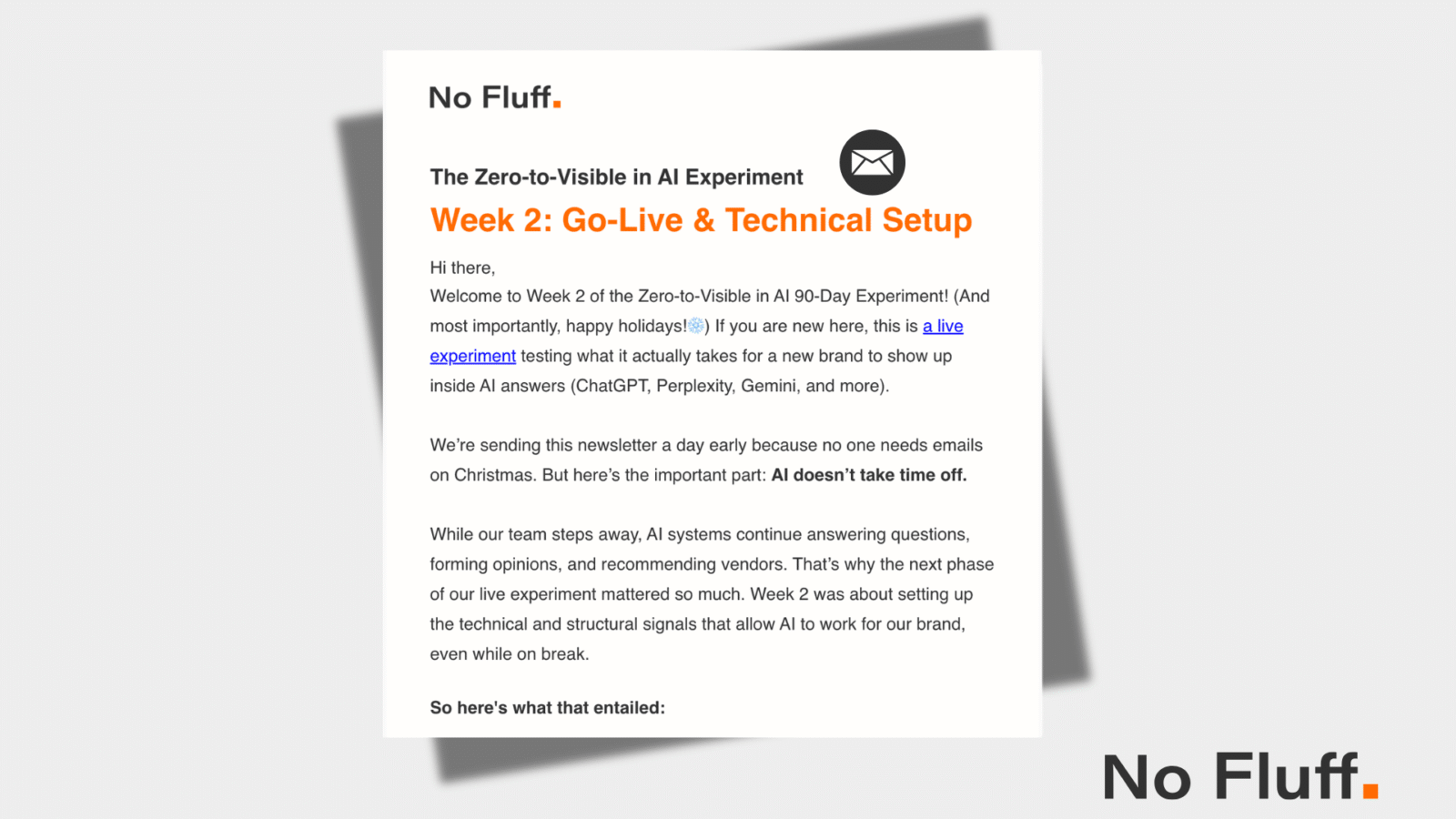1456x819 pixels.
Task: Click the No Fluff logo in newsletter header
Action: click(490, 97)
